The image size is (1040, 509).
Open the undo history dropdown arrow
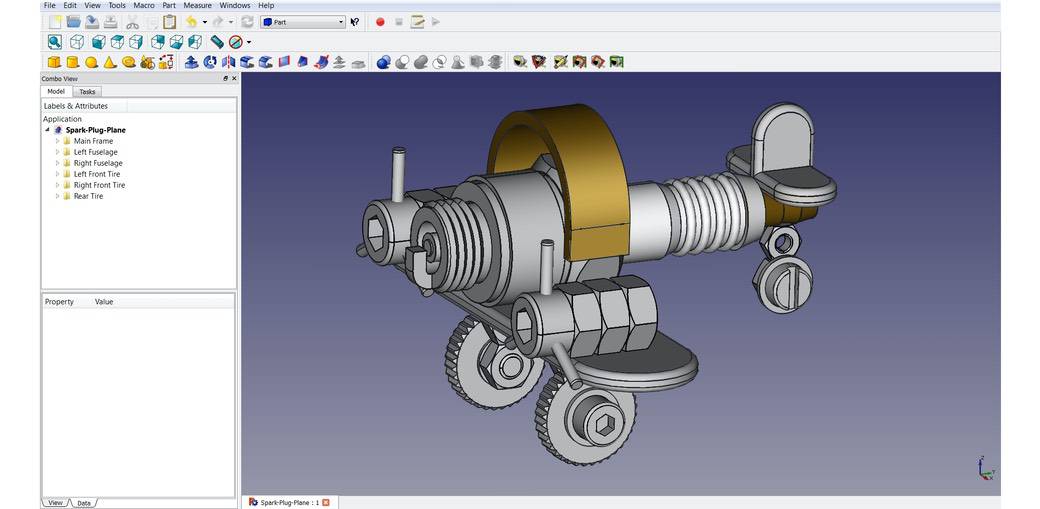pyautogui.click(x=204, y=22)
